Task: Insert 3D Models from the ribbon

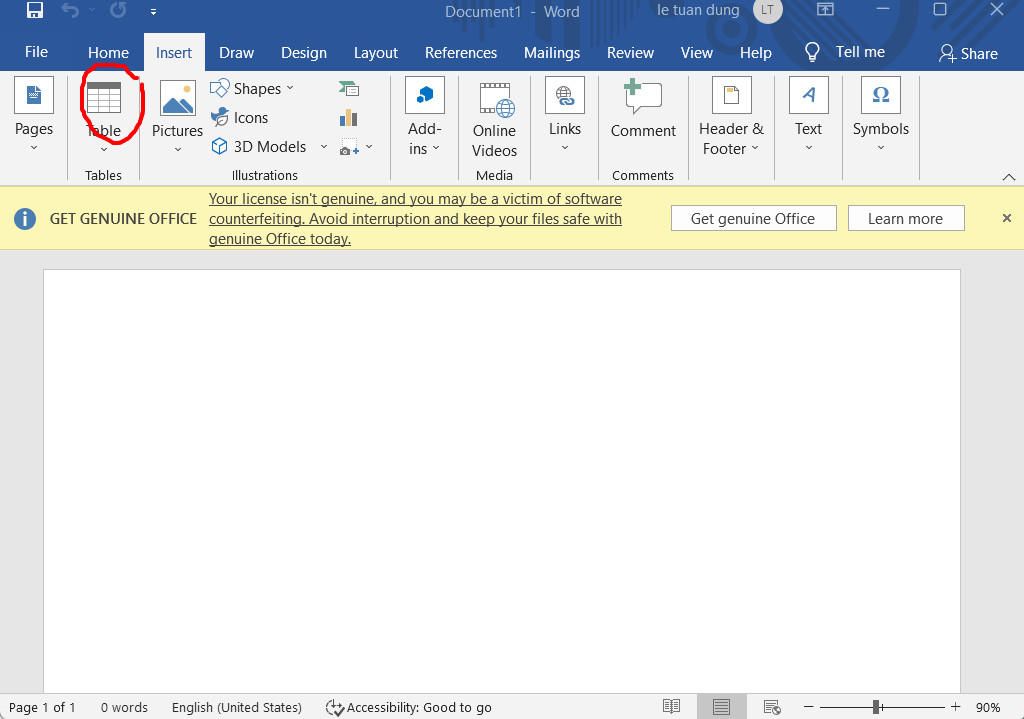Action: click(259, 146)
